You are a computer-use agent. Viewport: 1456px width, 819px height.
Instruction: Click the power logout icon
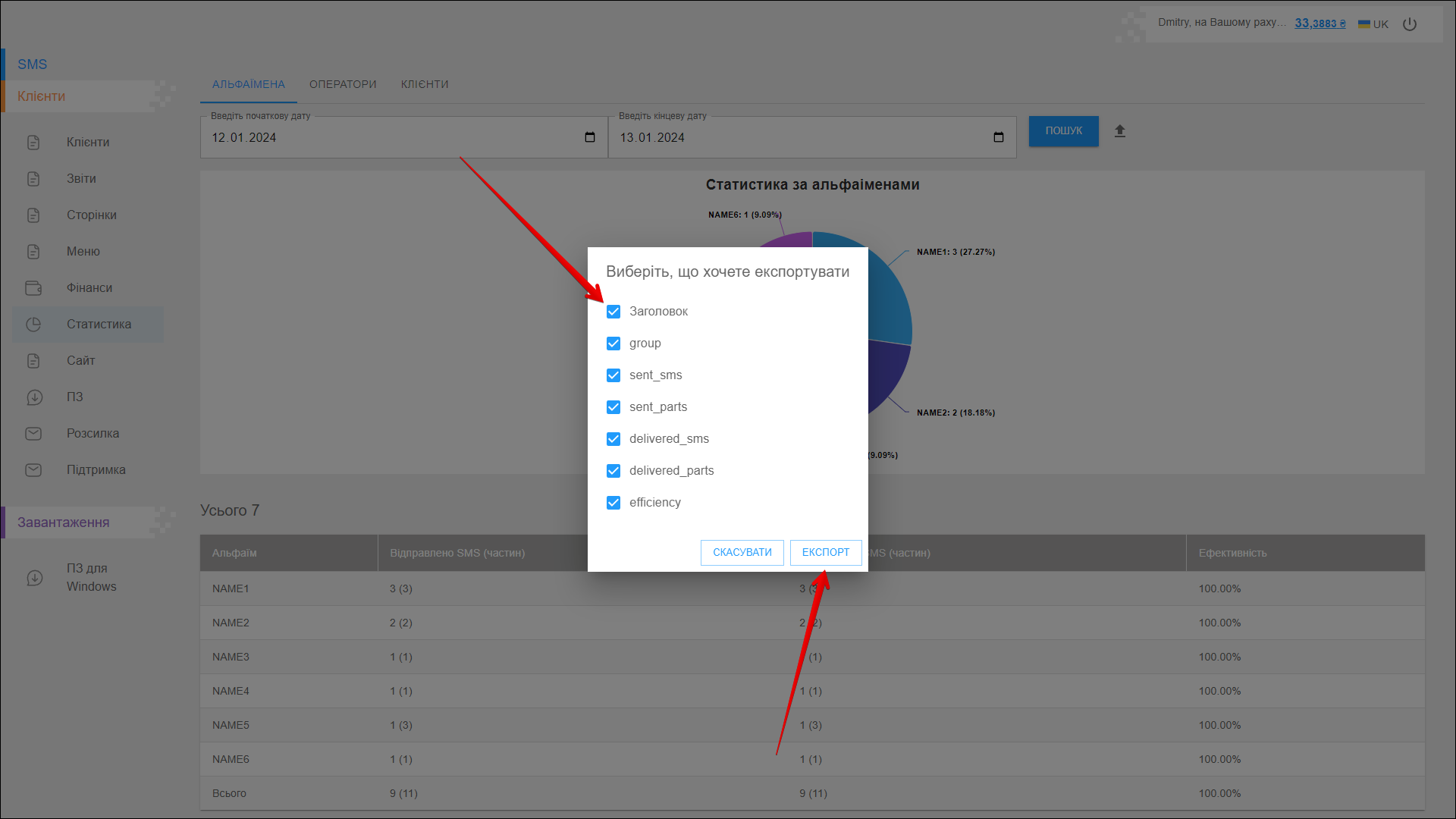point(1409,24)
